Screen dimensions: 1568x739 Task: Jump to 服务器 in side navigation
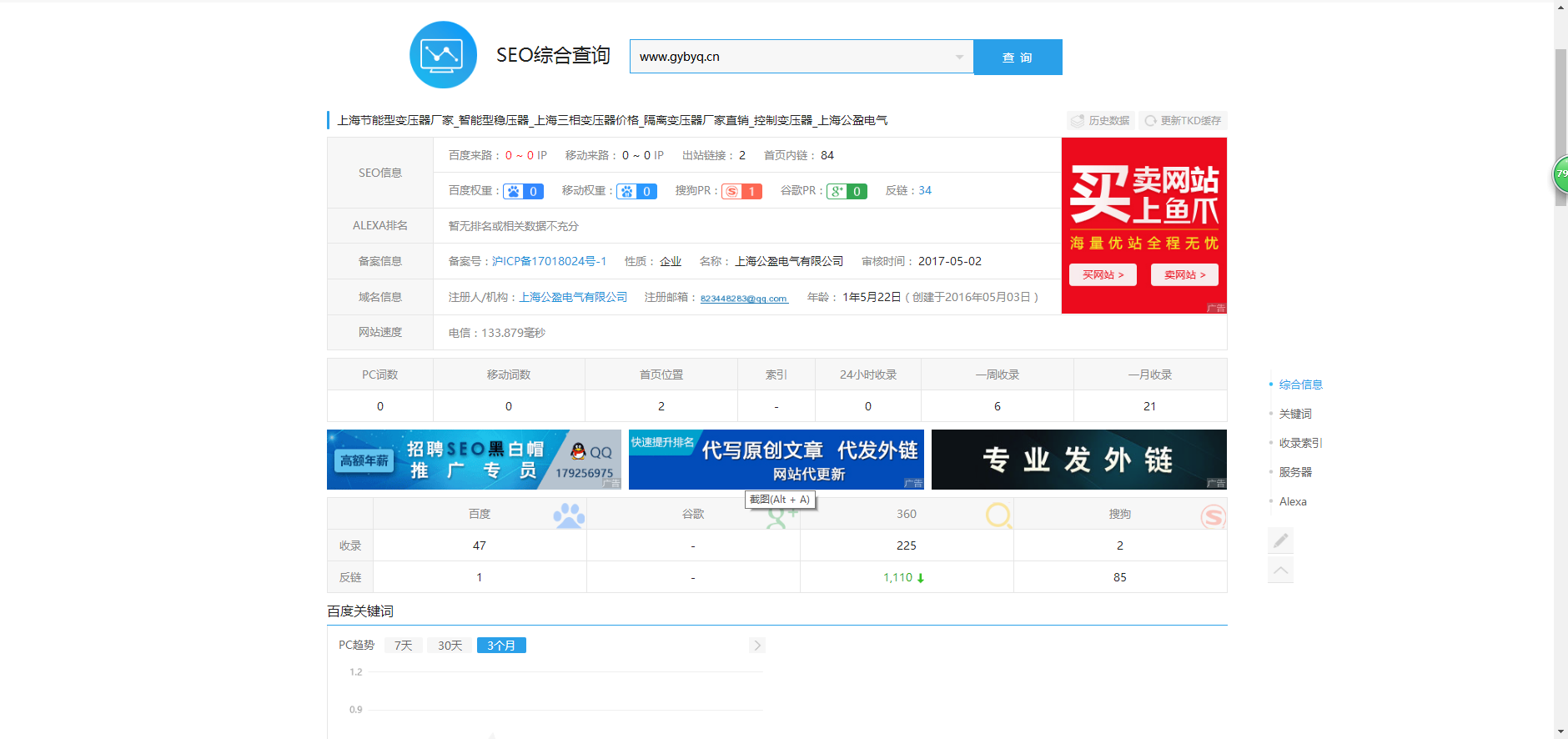point(1295,472)
